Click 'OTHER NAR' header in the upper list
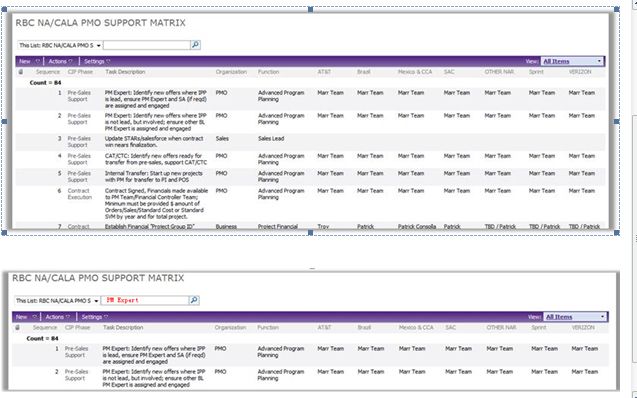This screenshot has width=637, height=398. click(499, 72)
